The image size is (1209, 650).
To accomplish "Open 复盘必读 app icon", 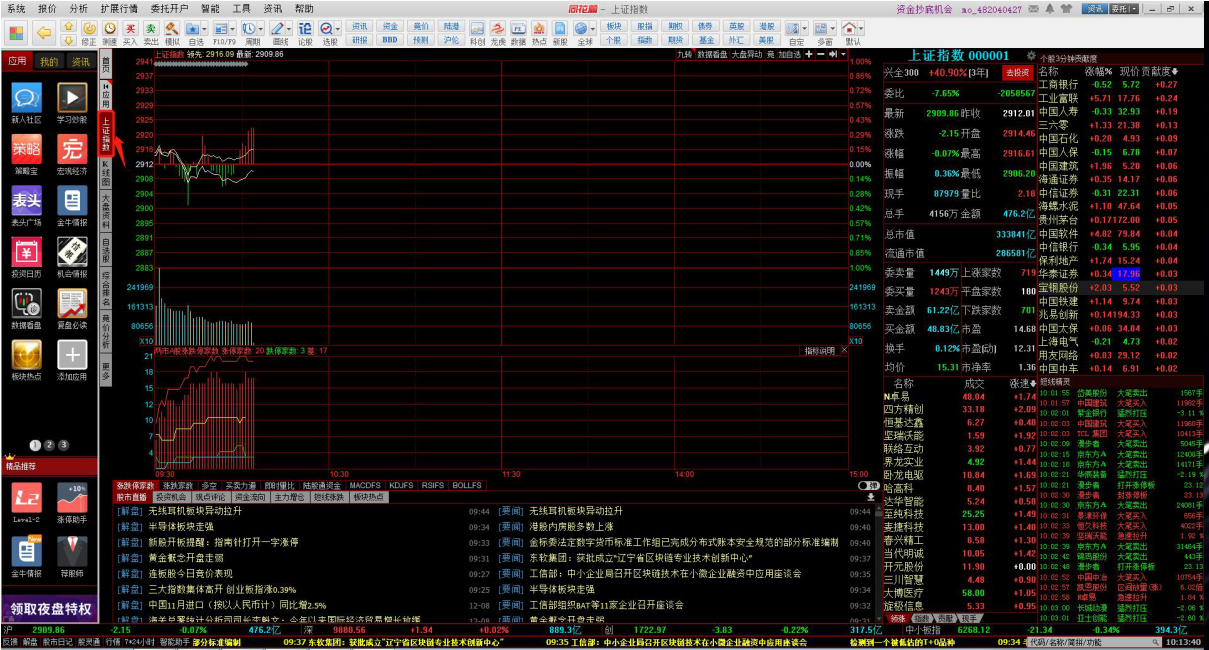I will click(71, 311).
